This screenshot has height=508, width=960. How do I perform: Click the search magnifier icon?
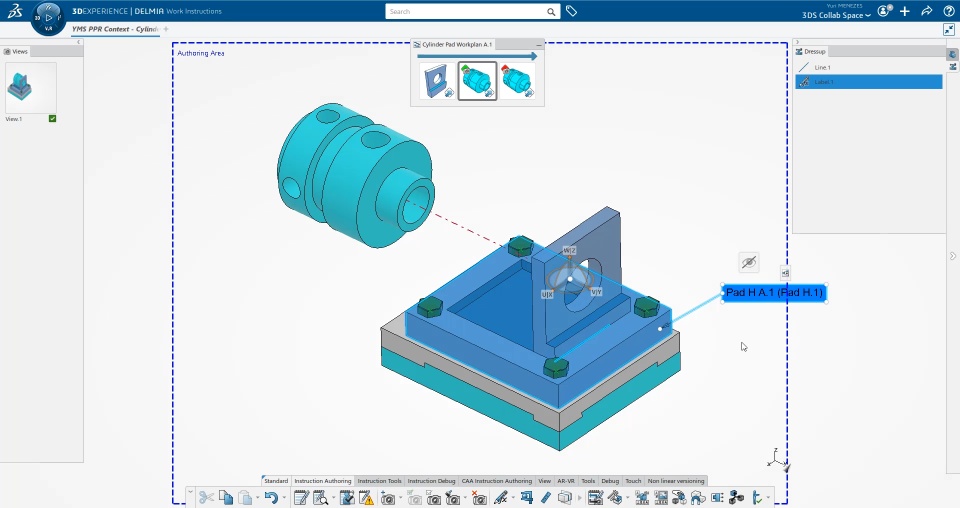551,12
